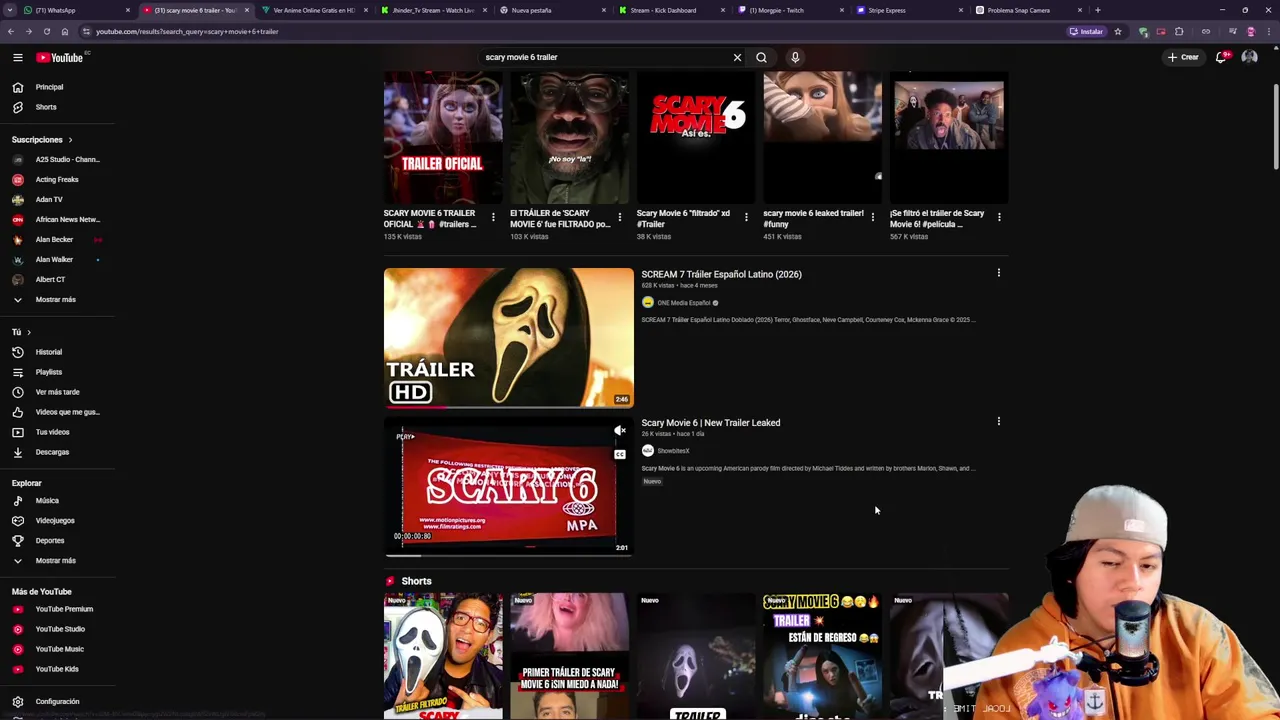Viewport: 1280px width, 720px height.
Task: Open options for leaked trailer #funny short
Action: [x=872, y=217]
